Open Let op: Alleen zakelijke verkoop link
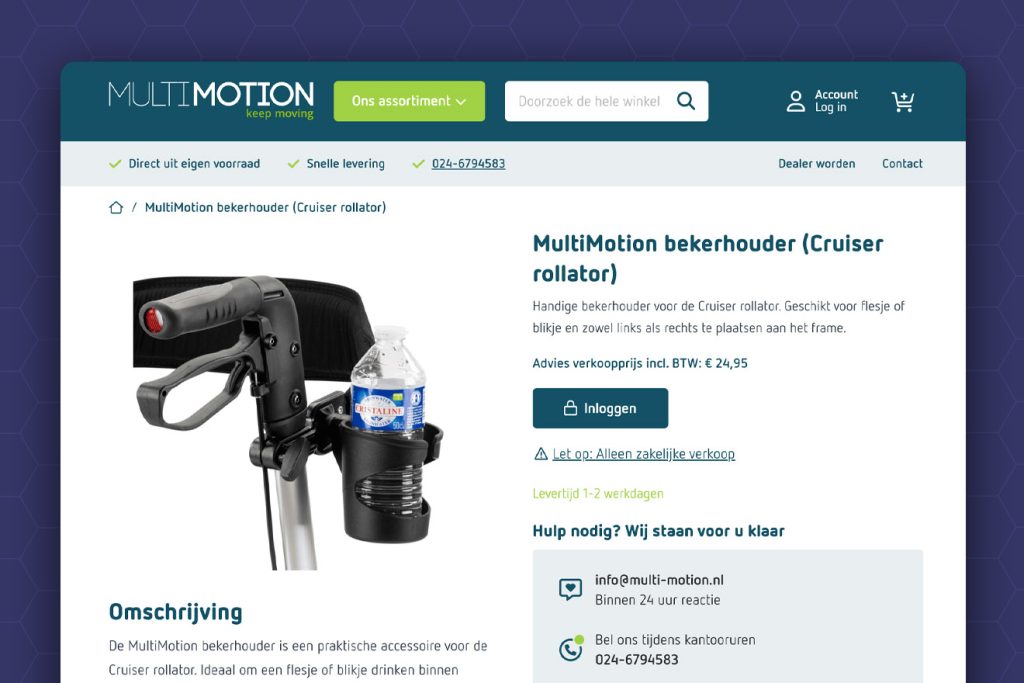1024x683 pixels. (643, 454)
